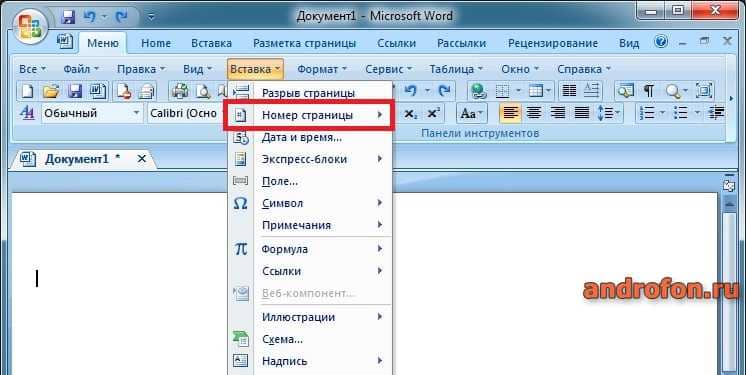
Task: Choose Надпись menu entry
Action: pyautogui.click(x=311, y=361)
